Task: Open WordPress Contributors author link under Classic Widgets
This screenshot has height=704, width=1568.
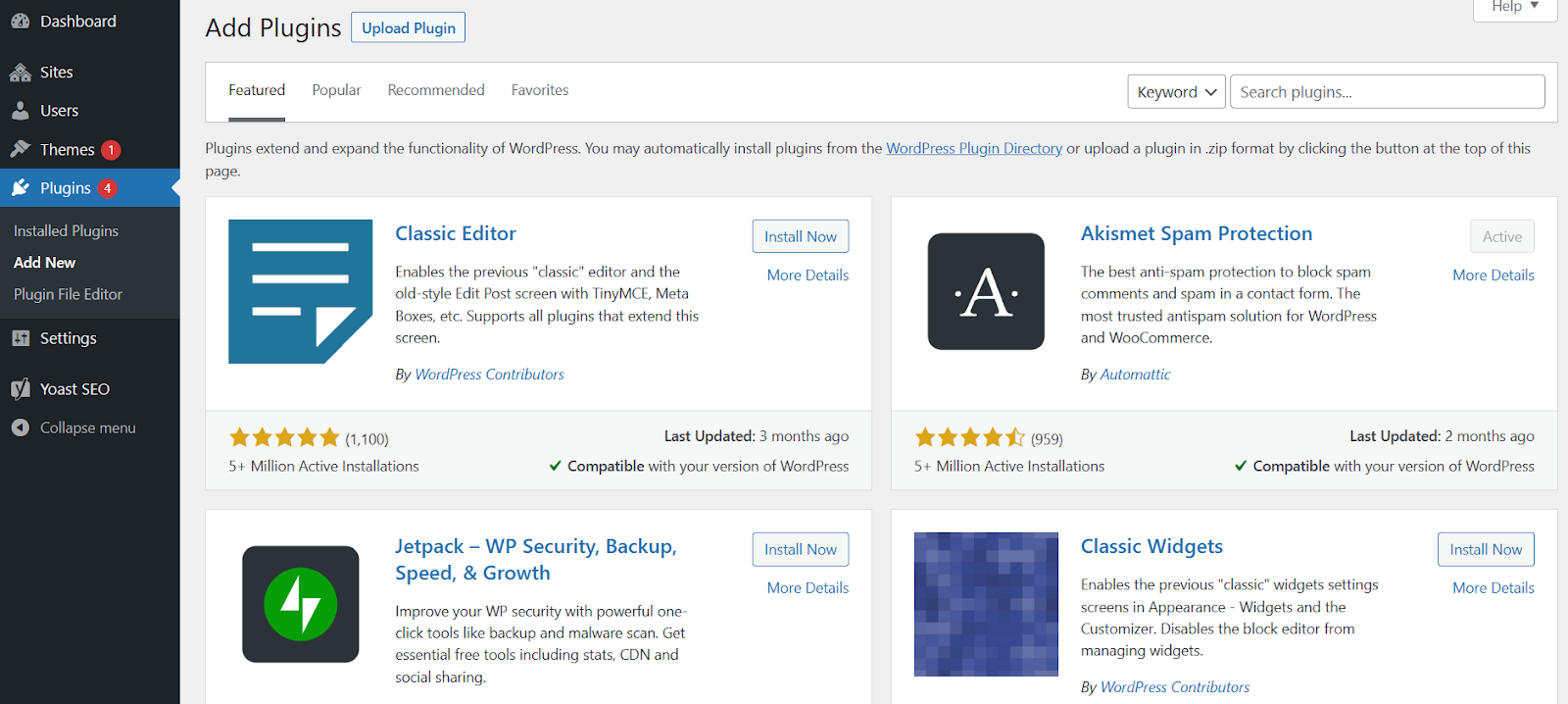Action: (x=1175, y=687)
